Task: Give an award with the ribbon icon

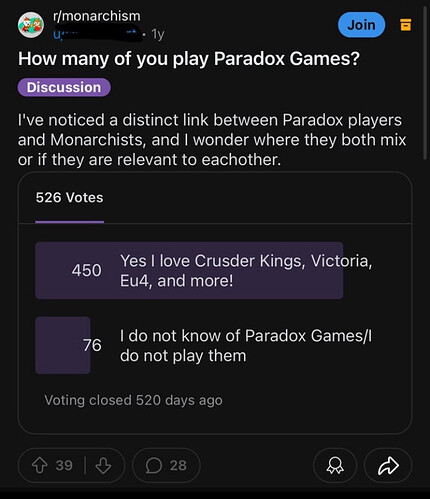Action: 335,466
